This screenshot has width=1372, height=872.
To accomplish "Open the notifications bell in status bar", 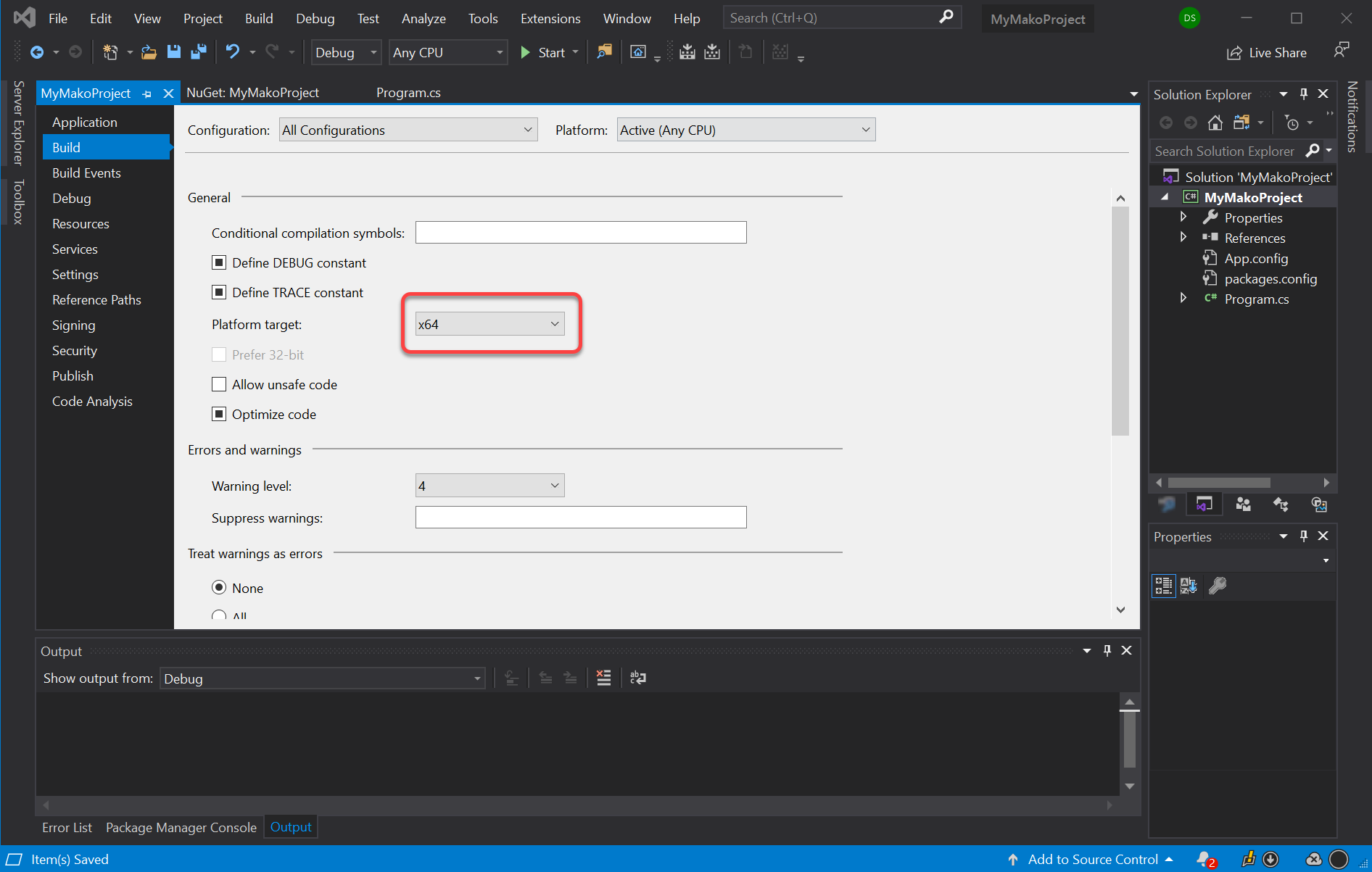I will click(1205, 859).
